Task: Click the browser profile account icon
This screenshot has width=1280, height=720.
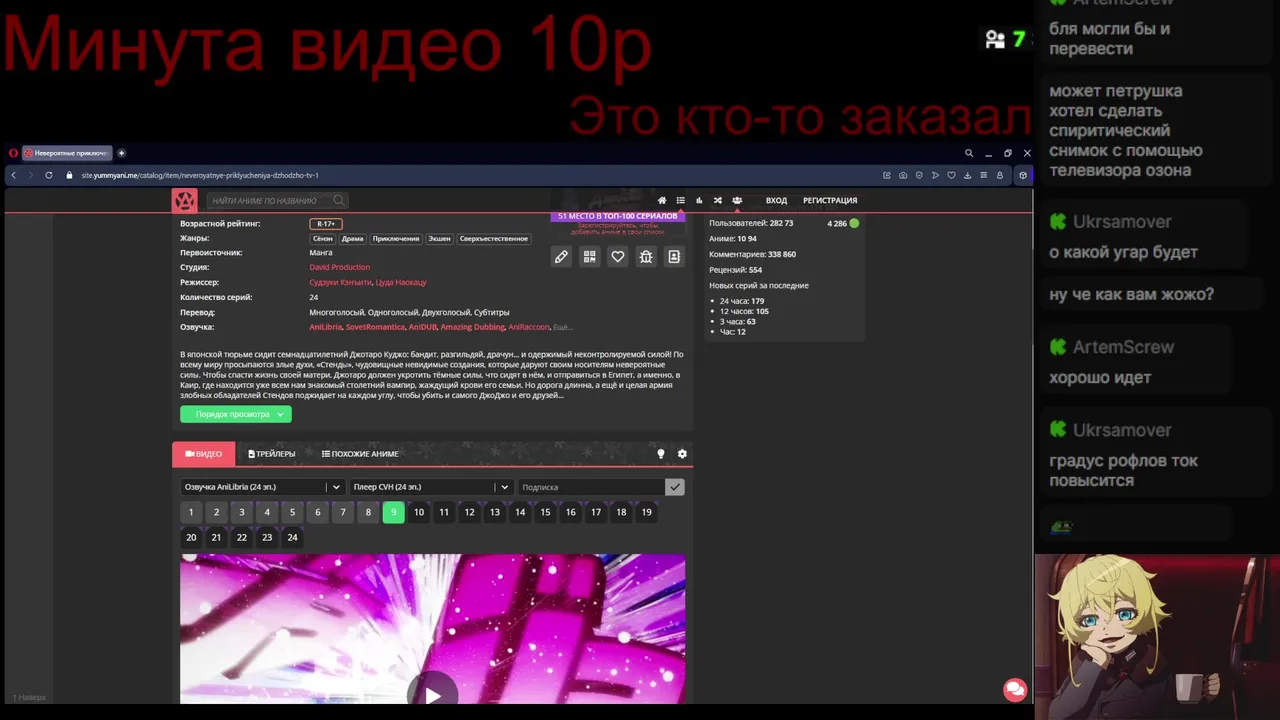Action: (x=999, y=175)
